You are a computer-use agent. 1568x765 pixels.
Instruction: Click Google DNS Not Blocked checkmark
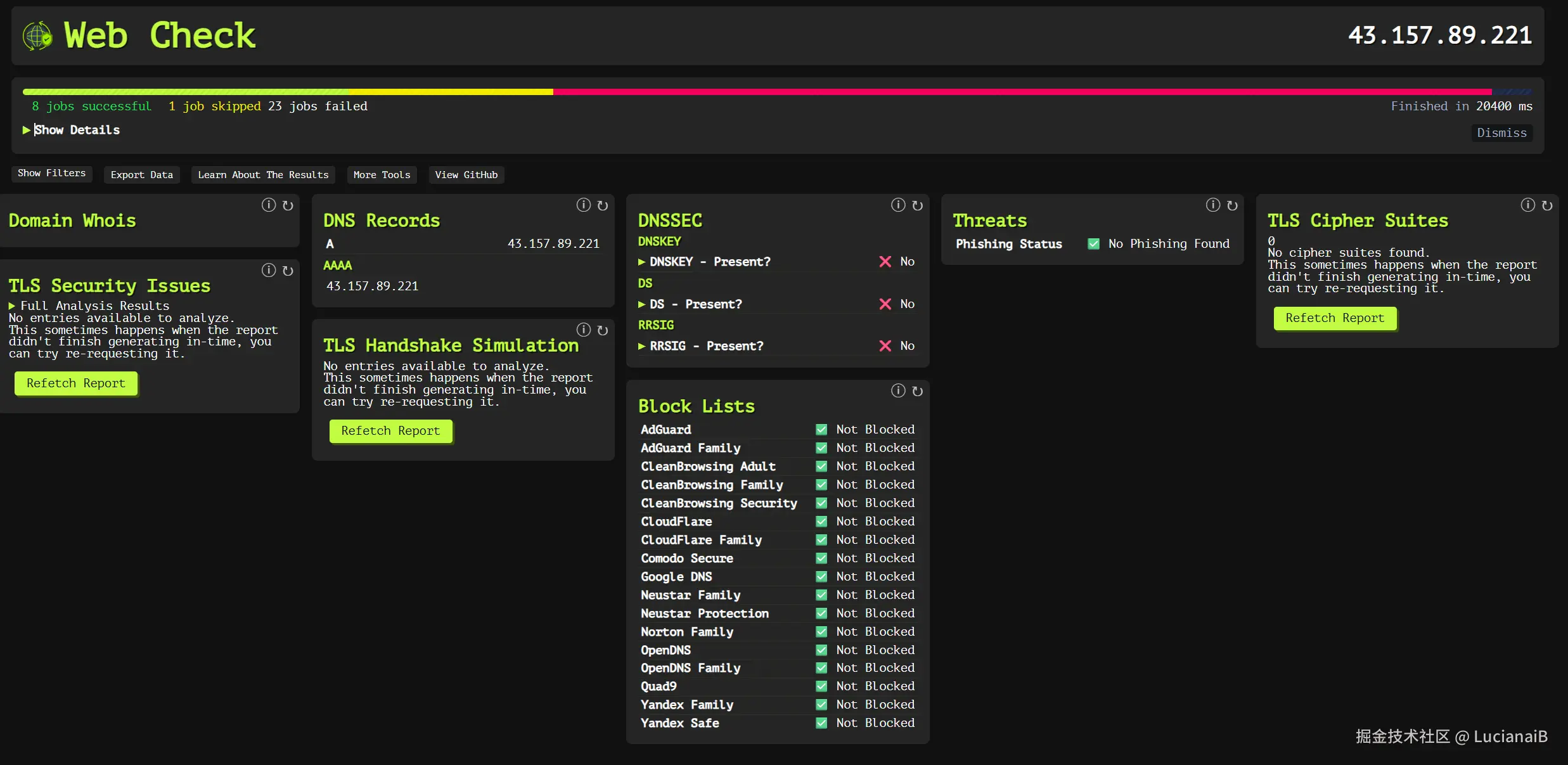[x=821, y=577]
